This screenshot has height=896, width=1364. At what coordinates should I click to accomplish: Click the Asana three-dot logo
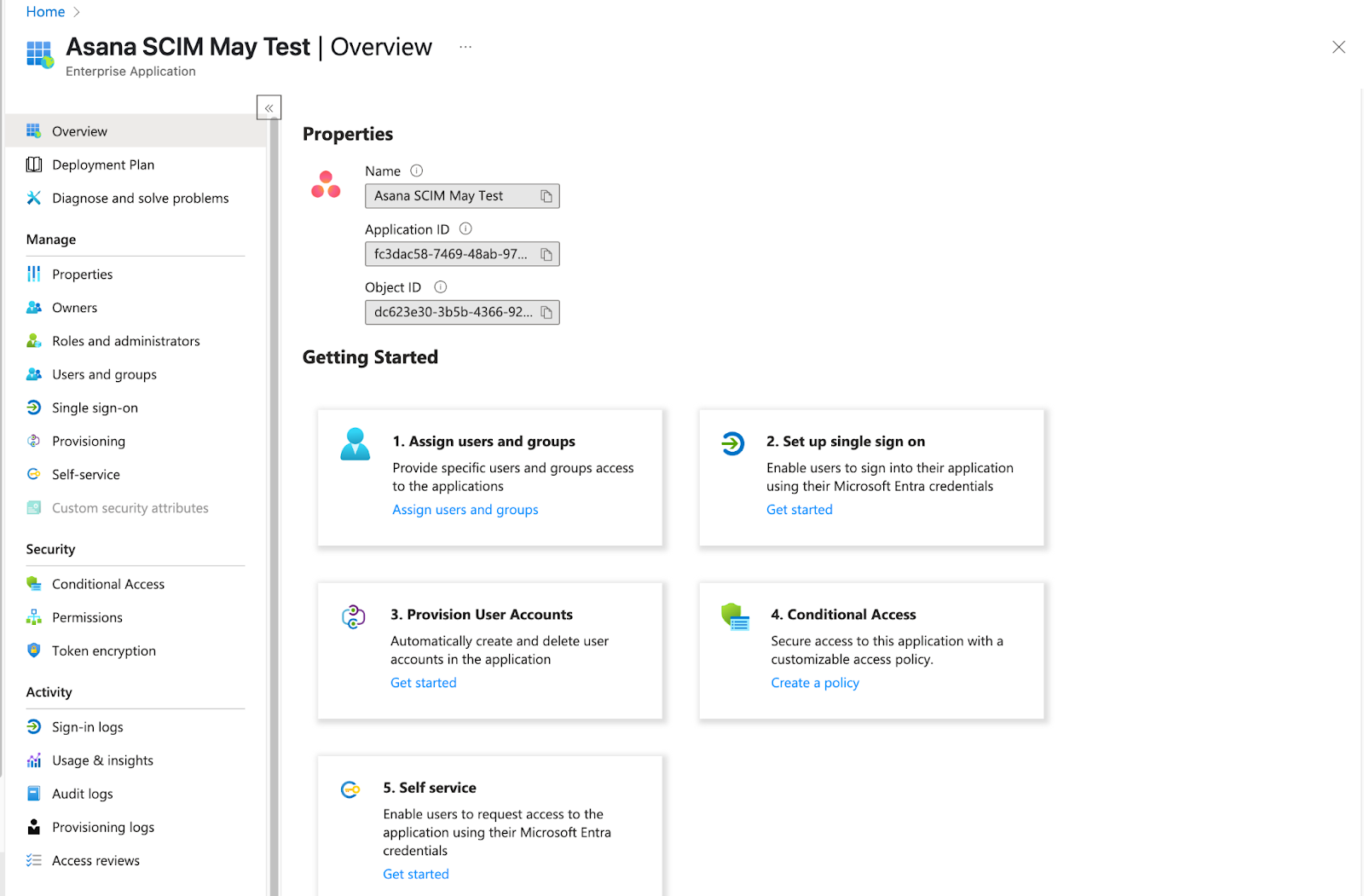(x=326, y=184)
